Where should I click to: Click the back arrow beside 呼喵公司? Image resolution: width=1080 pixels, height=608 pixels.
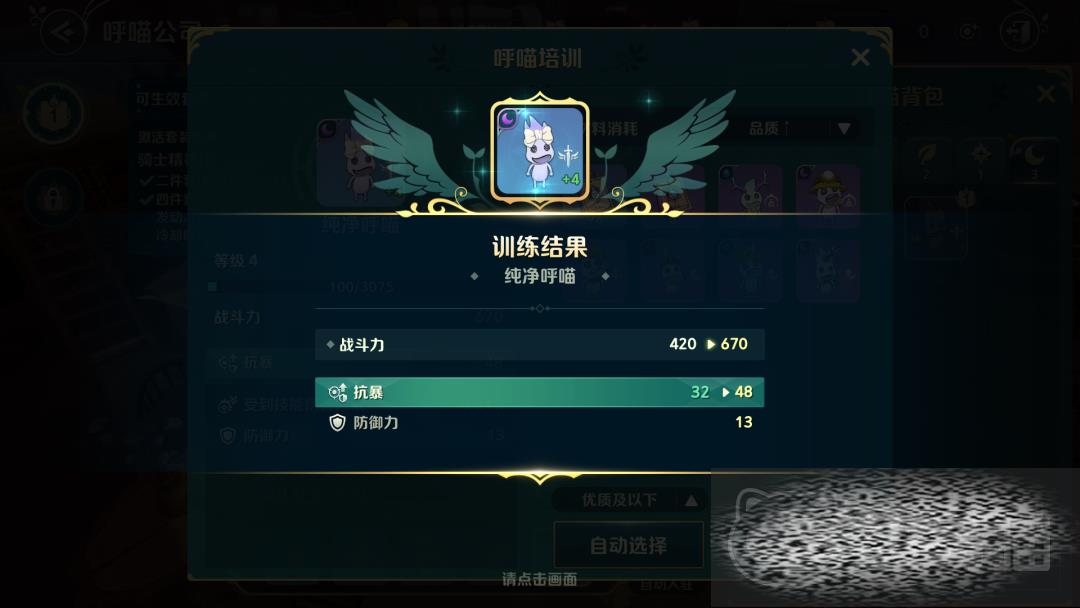coord(63,31)
